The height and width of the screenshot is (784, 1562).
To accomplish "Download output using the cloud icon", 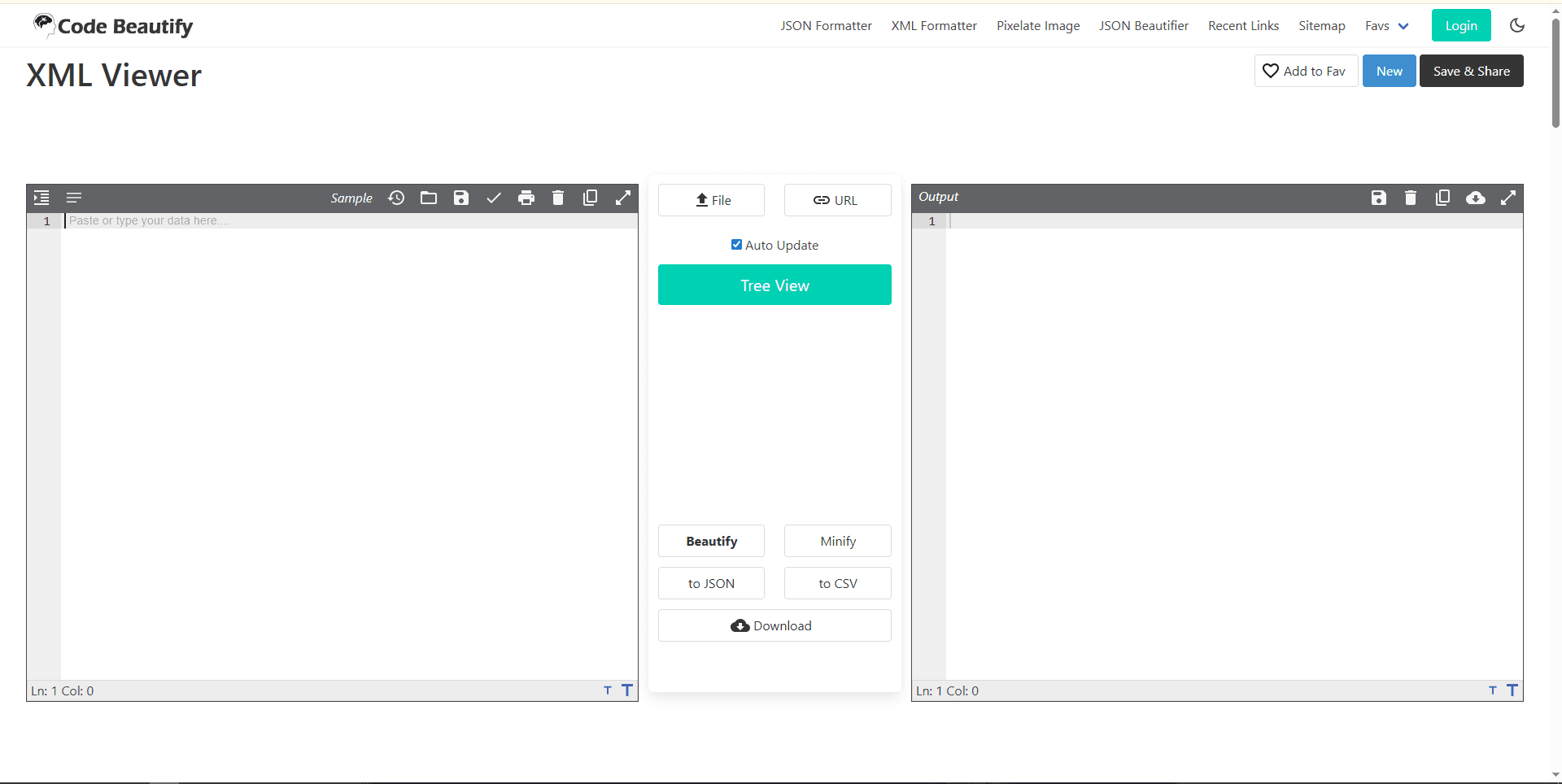I will (1477, 198).
